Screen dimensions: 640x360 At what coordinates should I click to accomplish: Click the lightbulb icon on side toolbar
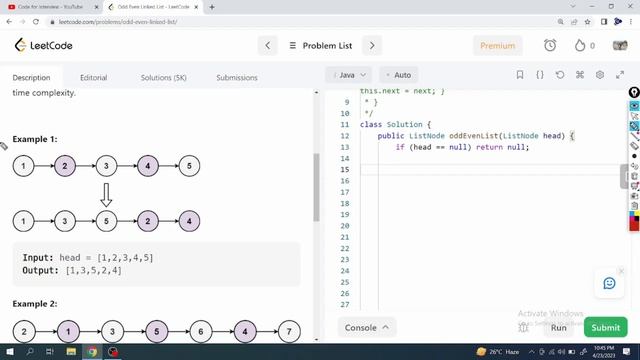(634, 93)
